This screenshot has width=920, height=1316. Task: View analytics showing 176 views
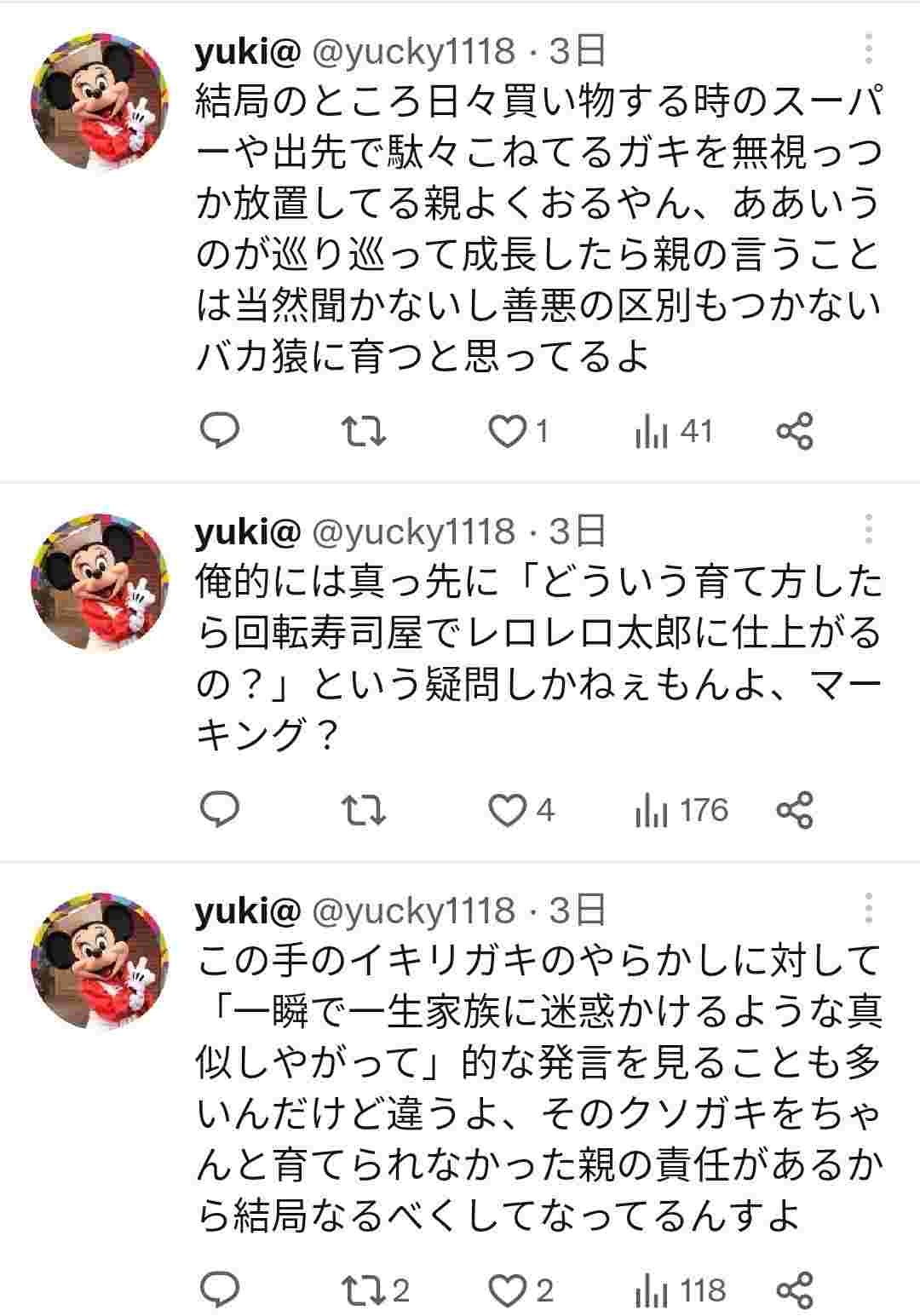click(681, 810)
